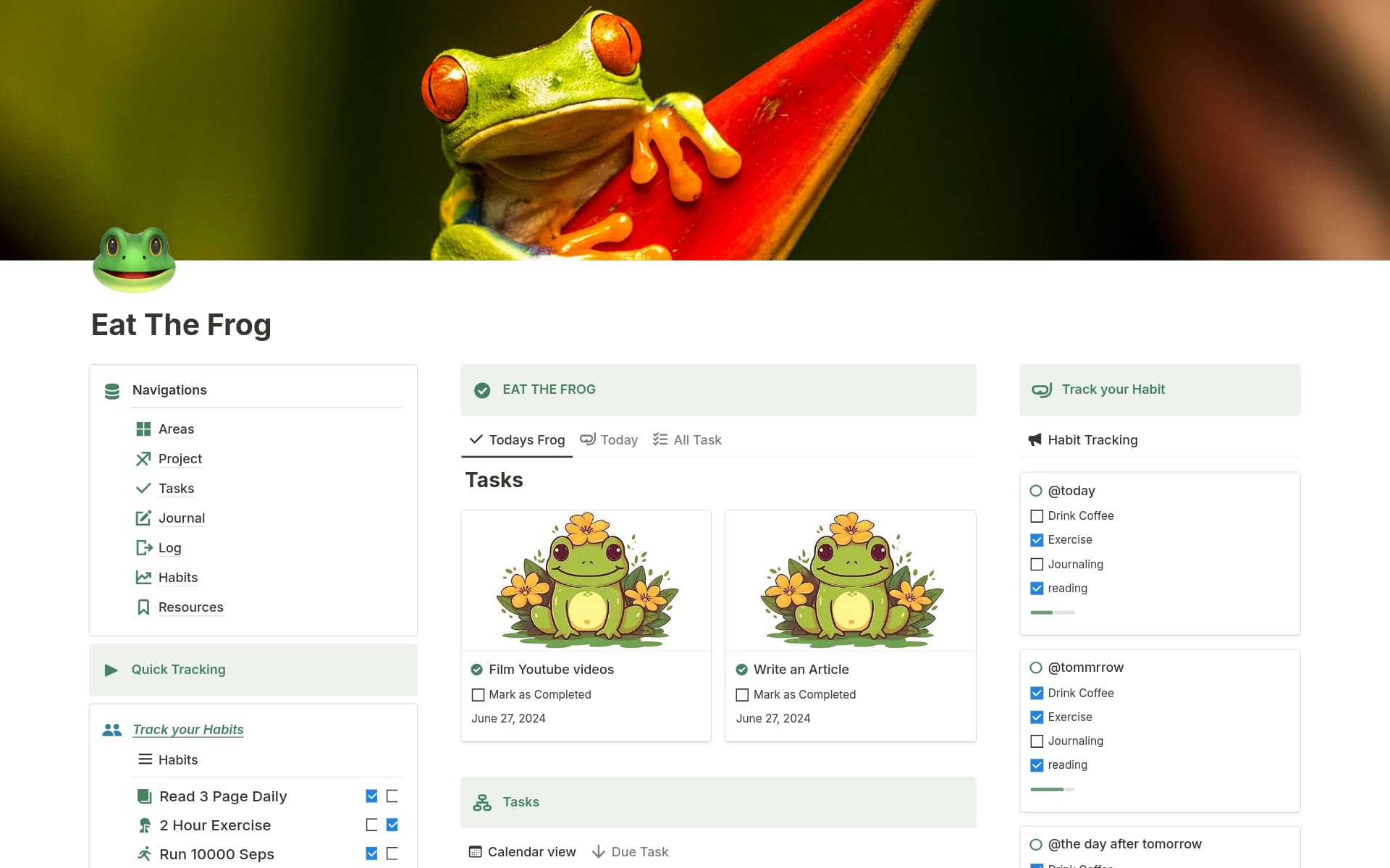Open Project via its arrow-target icon

point(143,459)
